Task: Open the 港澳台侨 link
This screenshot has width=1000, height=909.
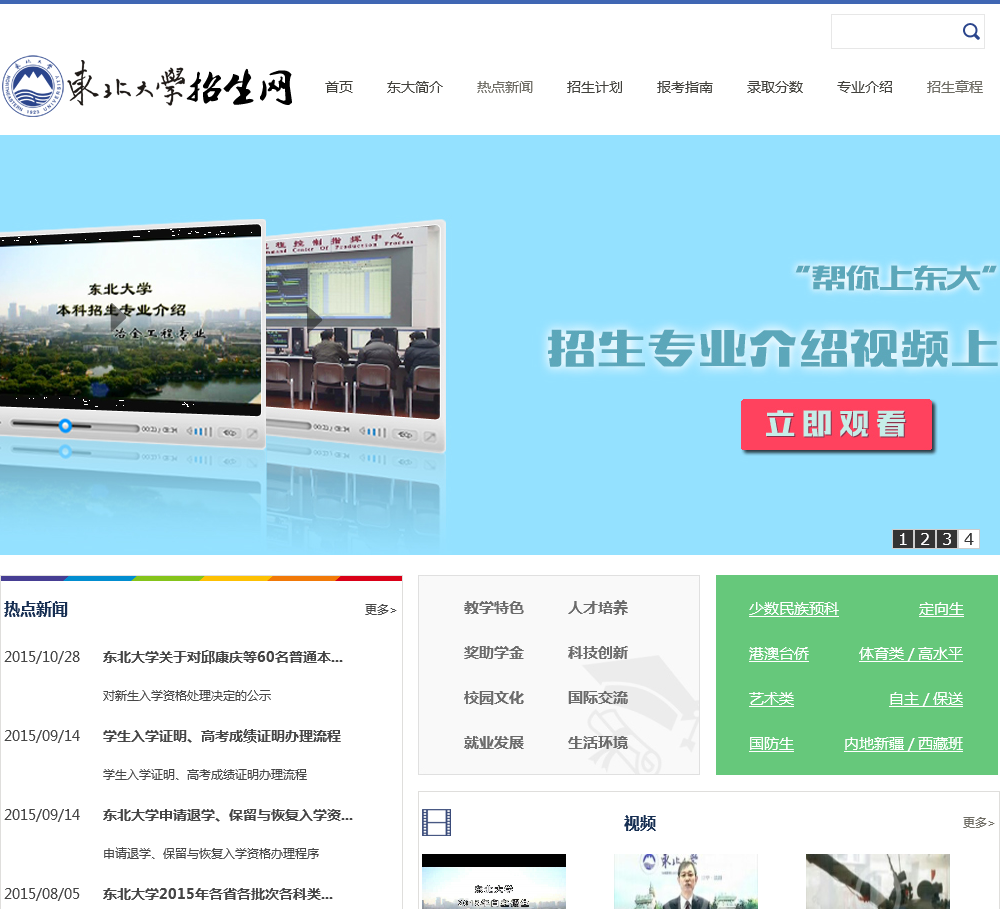Action: pyautogui.click(x=779, y=654)
